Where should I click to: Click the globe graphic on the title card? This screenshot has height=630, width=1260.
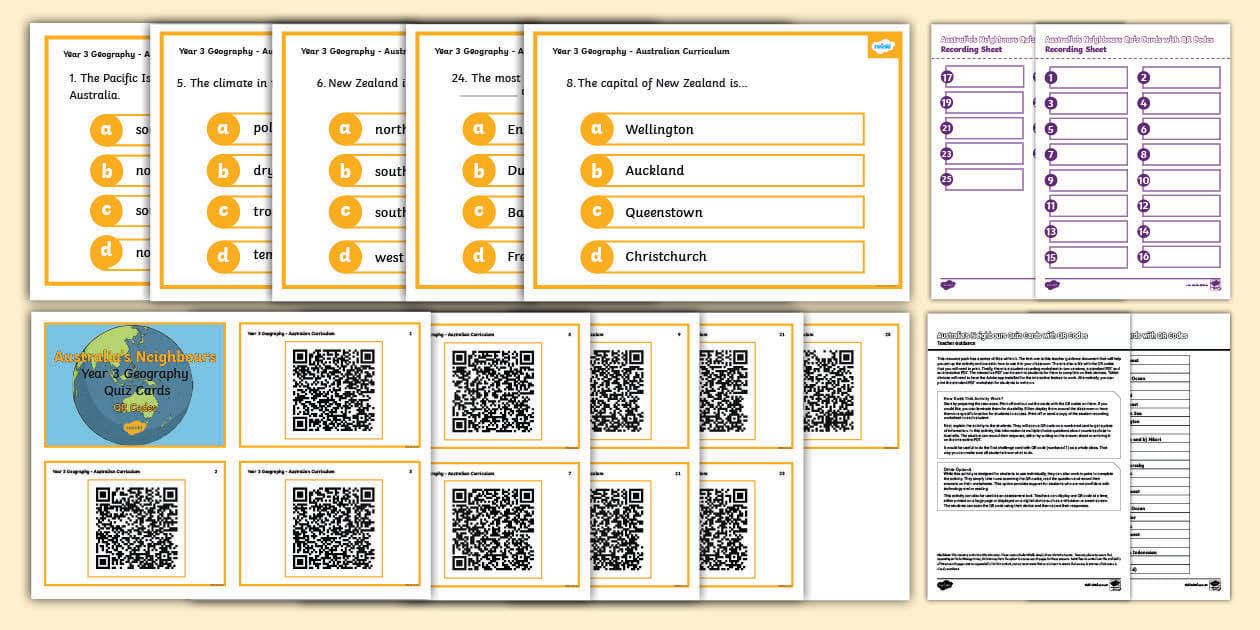coord(135,385)
